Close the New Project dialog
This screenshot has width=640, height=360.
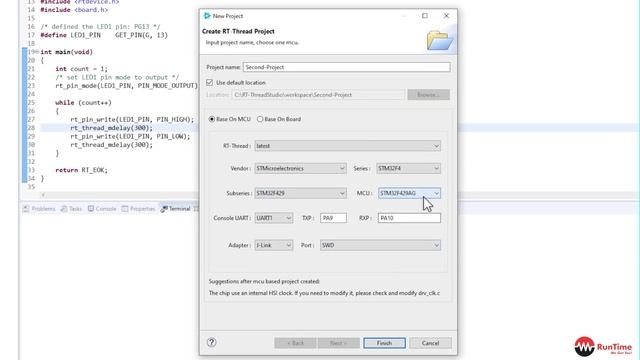tap(447, 16)
